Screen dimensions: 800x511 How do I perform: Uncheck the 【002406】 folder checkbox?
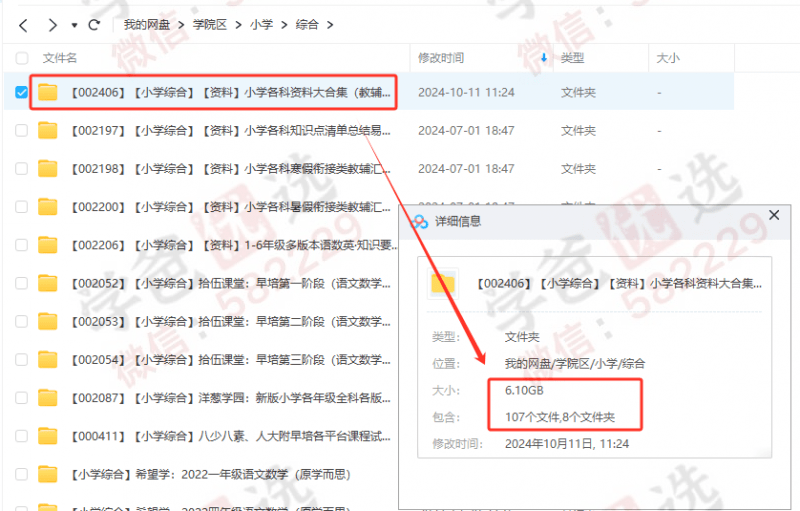21,92
